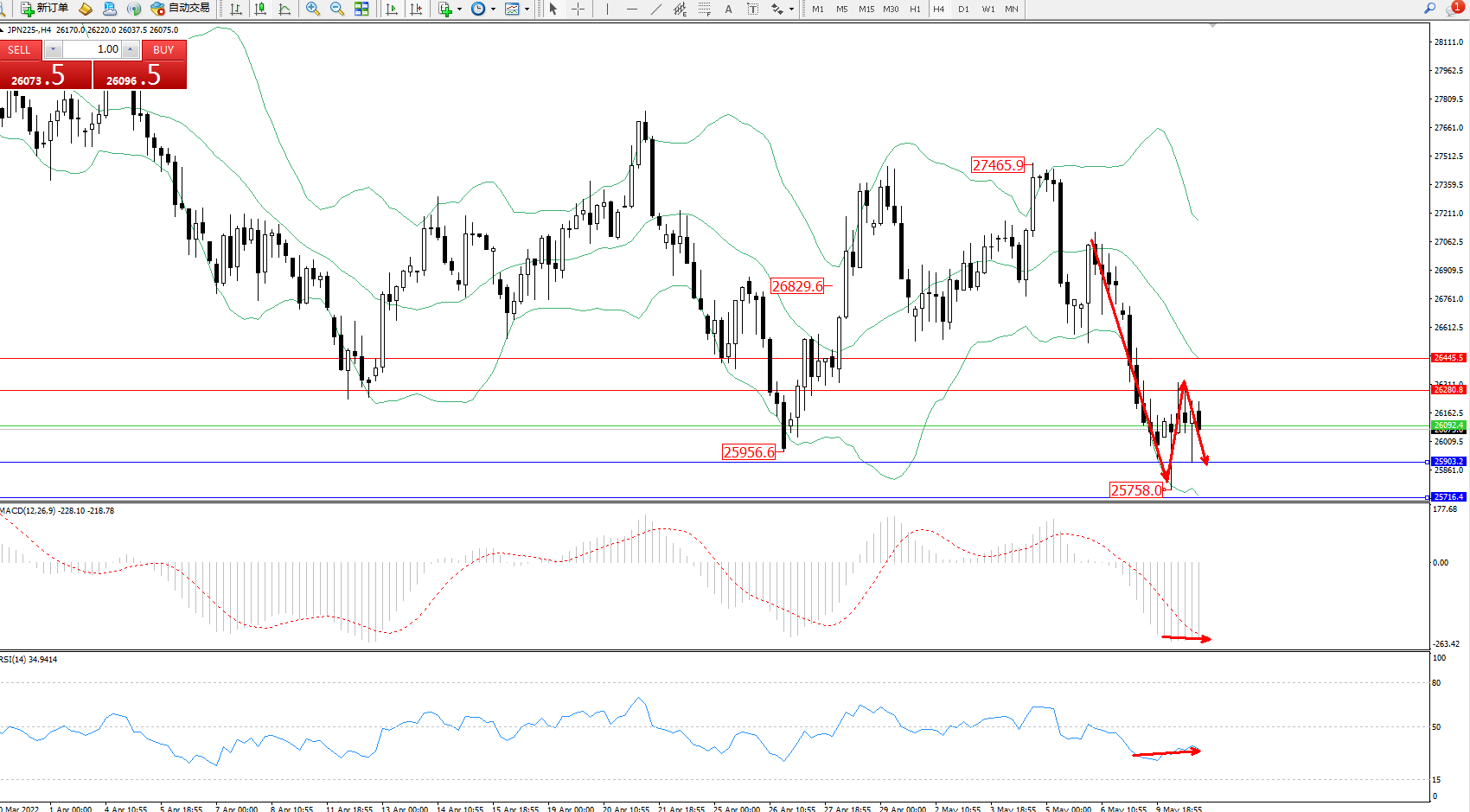
Task: Click the New Order (新订单) button
Action: click(44, 9)
